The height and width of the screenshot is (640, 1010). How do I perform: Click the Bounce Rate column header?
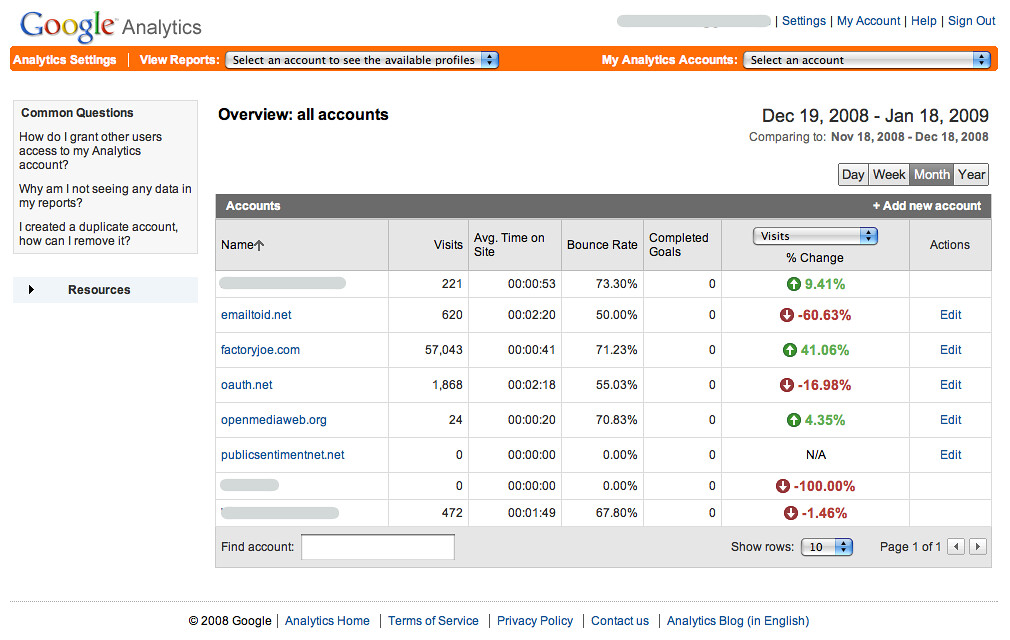[602, 245]
